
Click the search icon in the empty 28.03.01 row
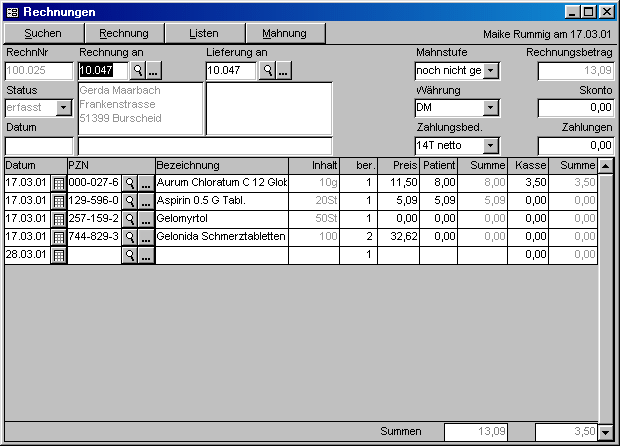coord(129,255)
